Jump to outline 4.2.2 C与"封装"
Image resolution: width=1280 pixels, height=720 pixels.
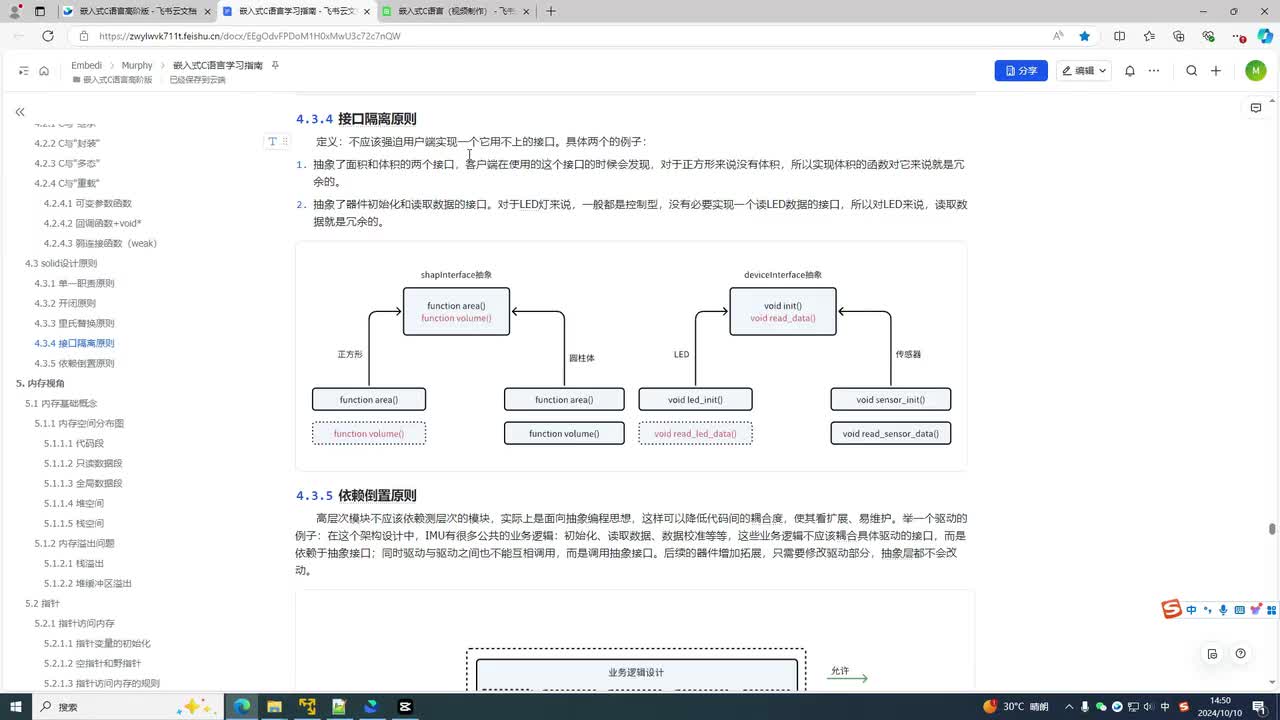67,143
